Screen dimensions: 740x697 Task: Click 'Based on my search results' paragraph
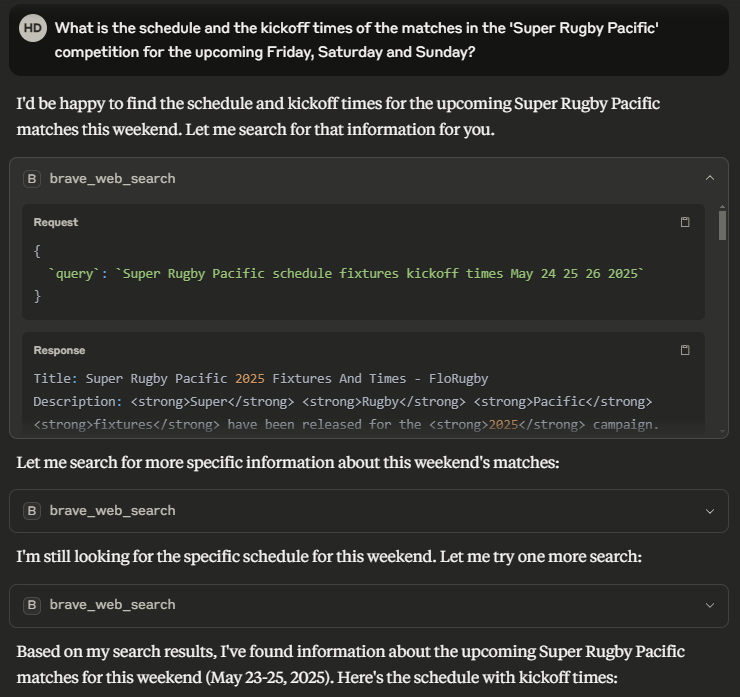coord(351,664)
